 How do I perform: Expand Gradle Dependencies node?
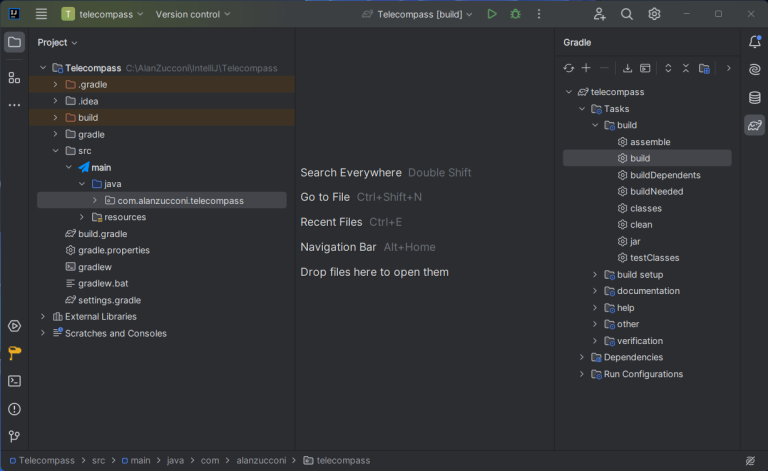tap(581, 357)
